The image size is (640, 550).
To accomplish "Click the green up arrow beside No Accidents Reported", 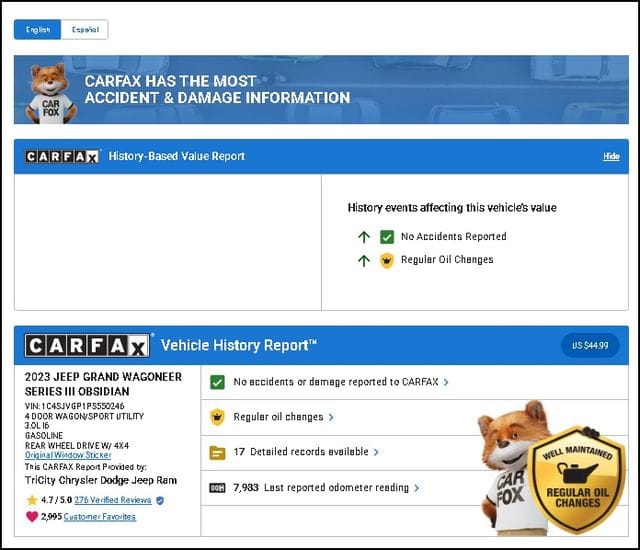I will (x=364, y=237).
